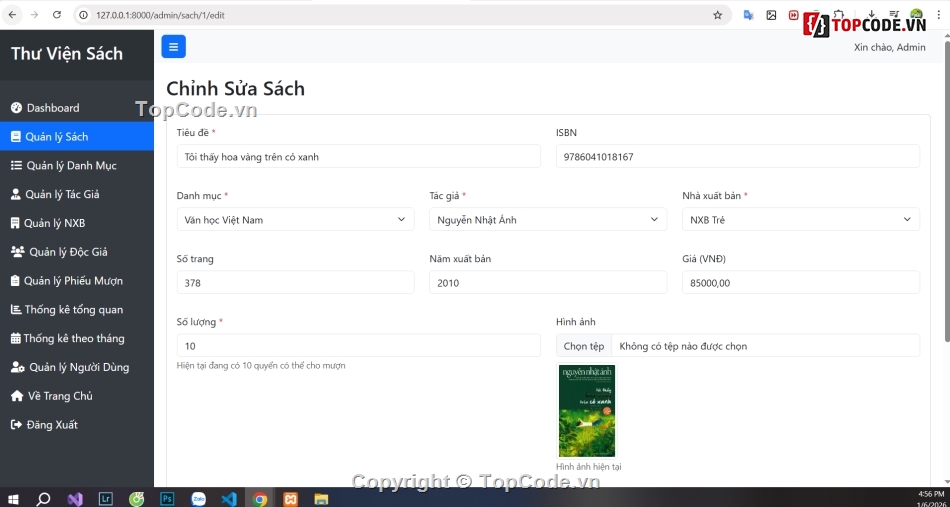Open the Windows Start menu
The height and width of the screenshot is (507, 950).
click(13, 499)
